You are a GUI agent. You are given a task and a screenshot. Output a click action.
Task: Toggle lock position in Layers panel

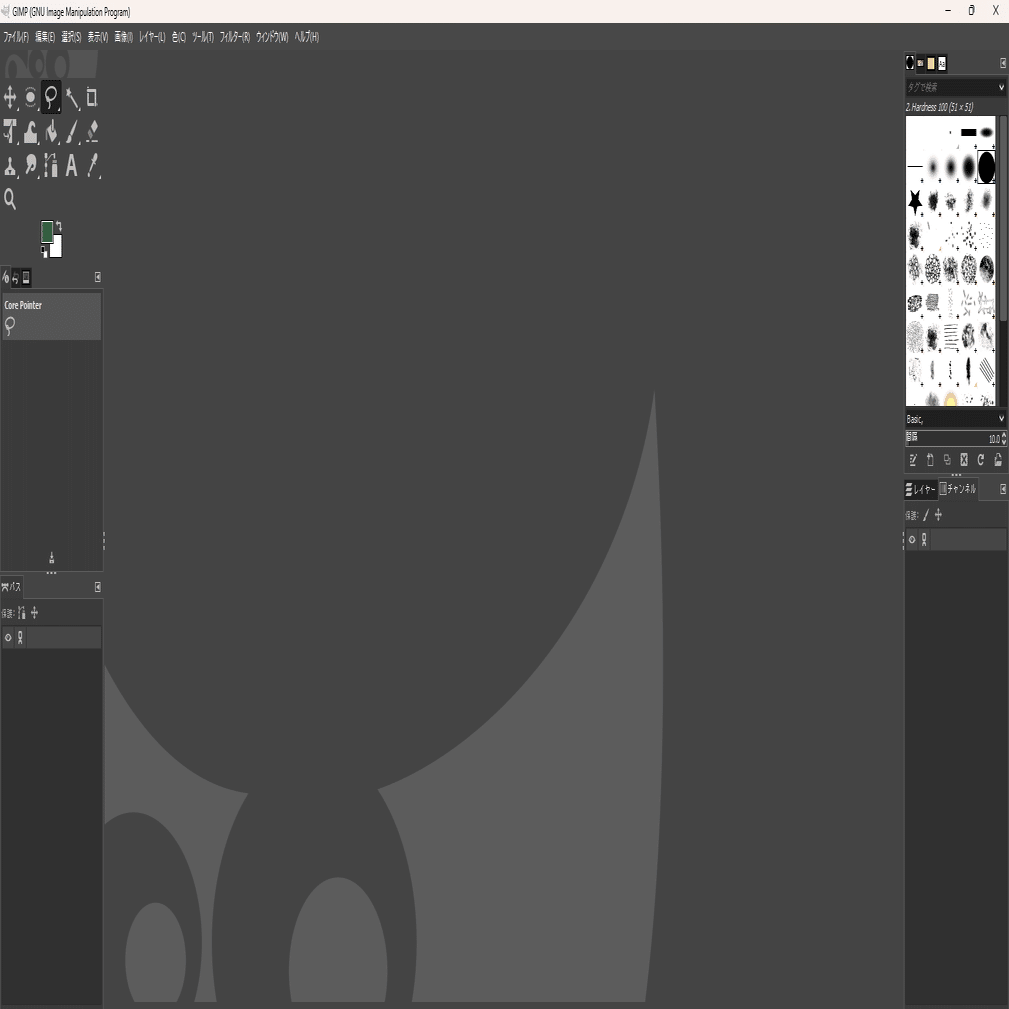pyautogui.click(x=938, y=515)
